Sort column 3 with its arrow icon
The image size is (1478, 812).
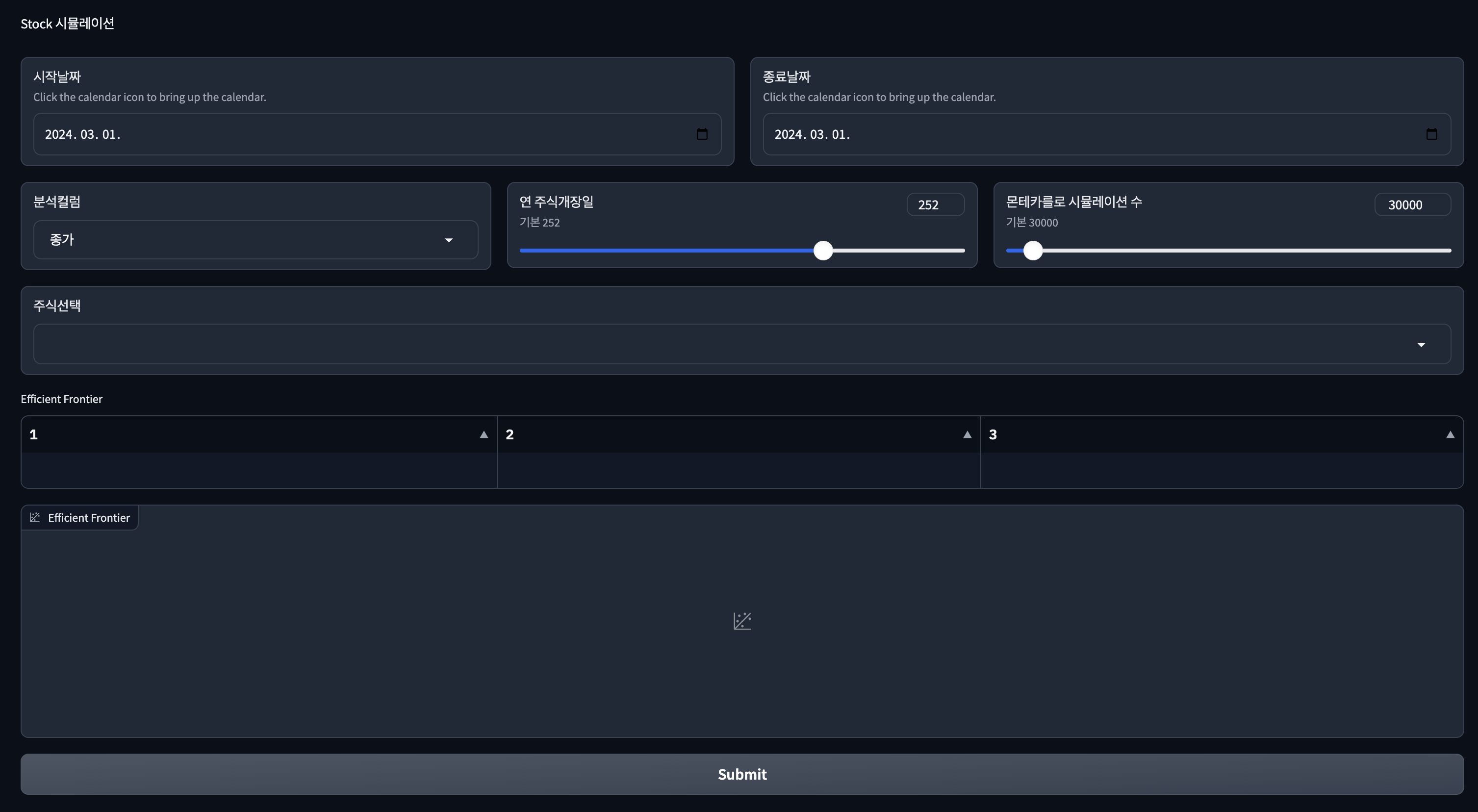click(x=1451, y=435)
